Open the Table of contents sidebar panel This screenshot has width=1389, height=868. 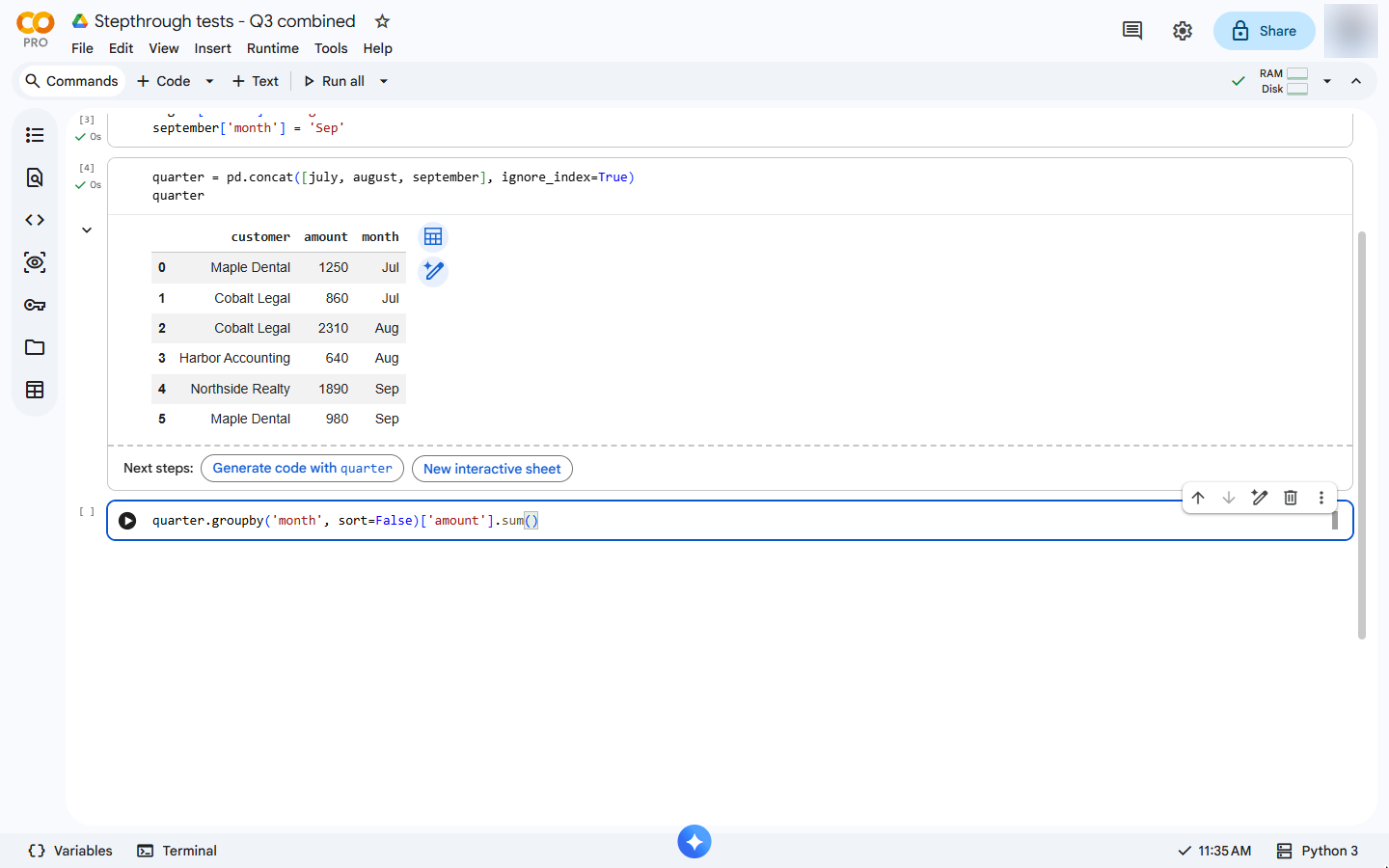(x=35, y=135)
